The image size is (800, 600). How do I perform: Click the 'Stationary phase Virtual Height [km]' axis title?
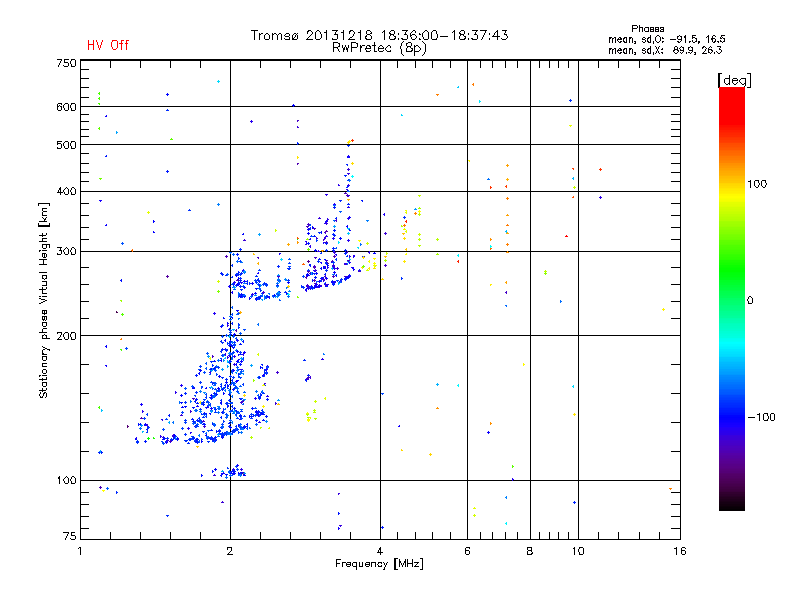43,301
